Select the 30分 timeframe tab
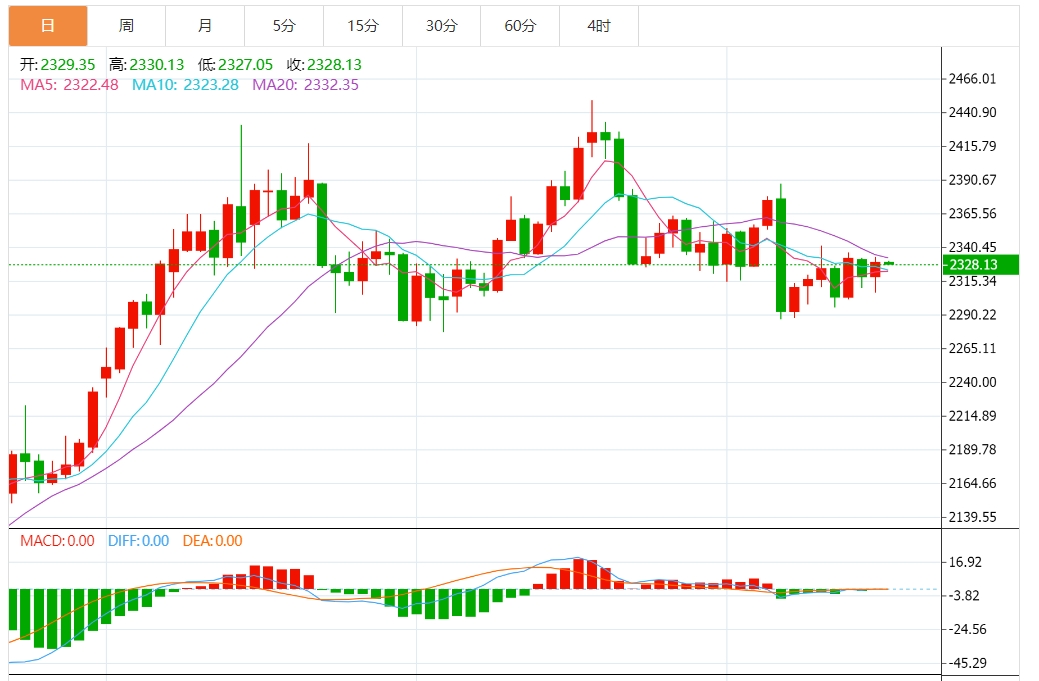The width and height of the screenshot is (1039, 681). 442,26
